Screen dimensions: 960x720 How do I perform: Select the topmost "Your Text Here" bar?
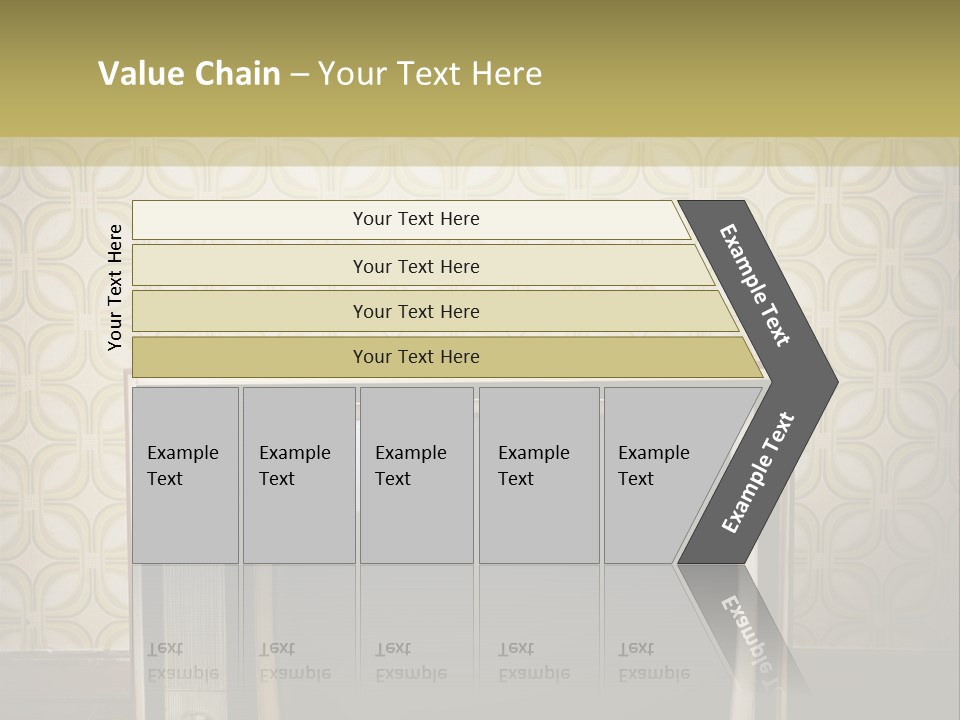click(x=415, y=219)
